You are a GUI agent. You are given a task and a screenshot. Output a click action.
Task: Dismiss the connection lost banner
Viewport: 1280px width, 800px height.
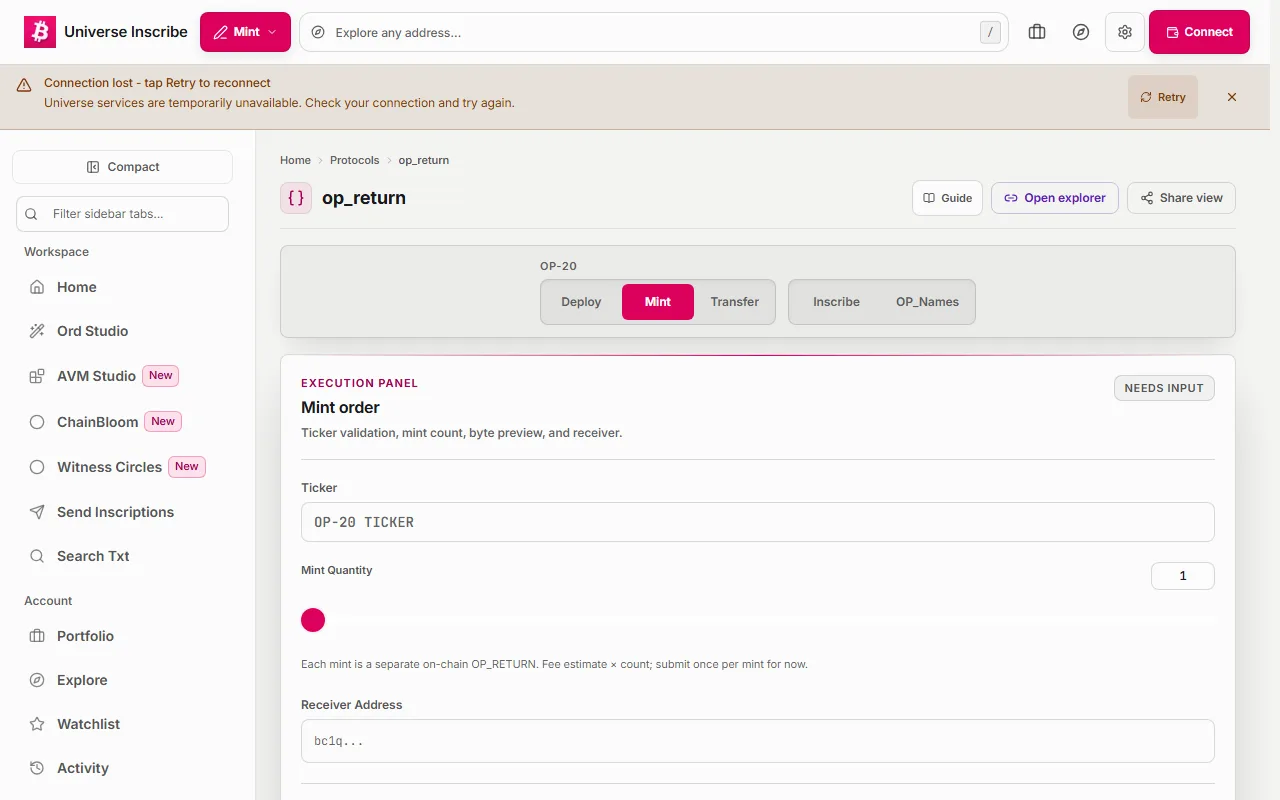pyautogui.click(x=1232, y=97)
